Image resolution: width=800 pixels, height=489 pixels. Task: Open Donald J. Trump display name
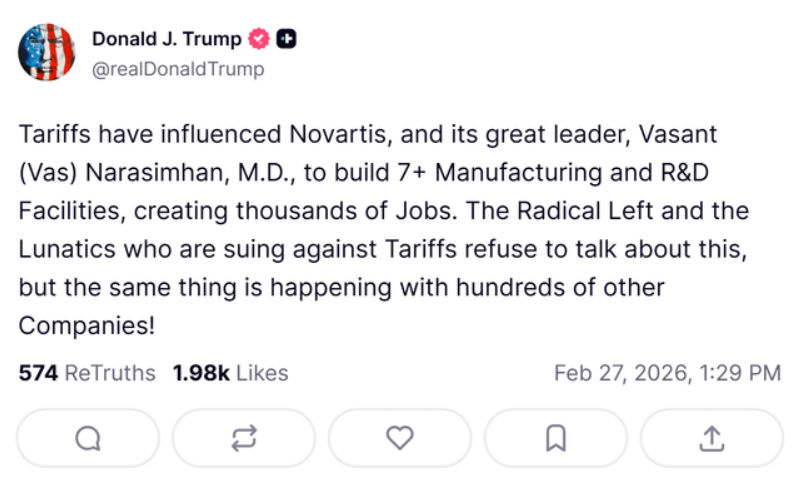coord(166,40)
